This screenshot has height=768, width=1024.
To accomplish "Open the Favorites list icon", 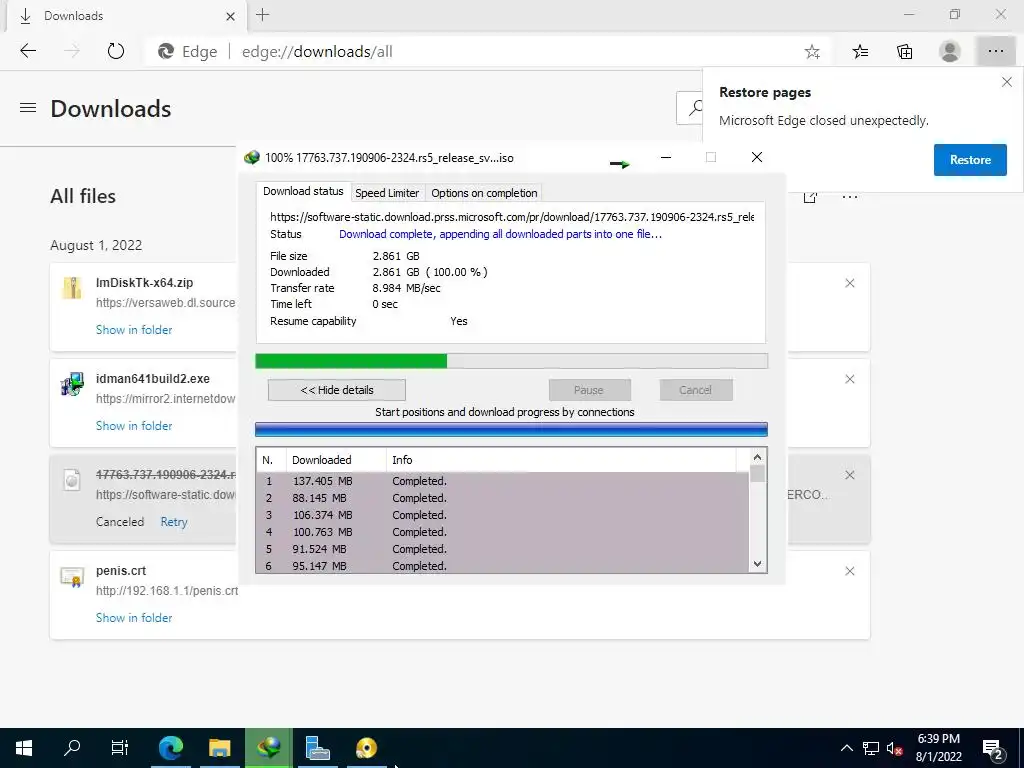I will tap(860, 52).
